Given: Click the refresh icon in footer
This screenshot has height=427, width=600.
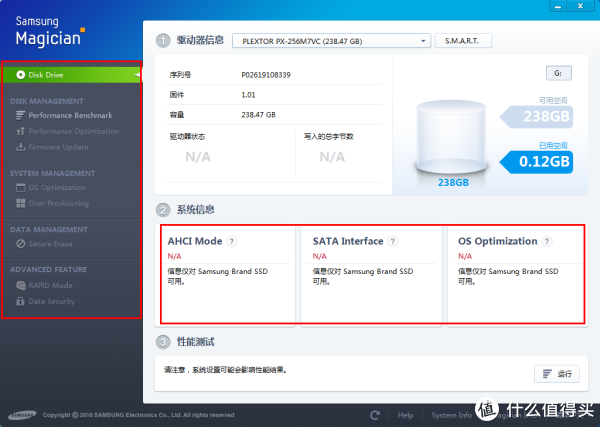Looking at the screenshot, I should tap(375, 415).
